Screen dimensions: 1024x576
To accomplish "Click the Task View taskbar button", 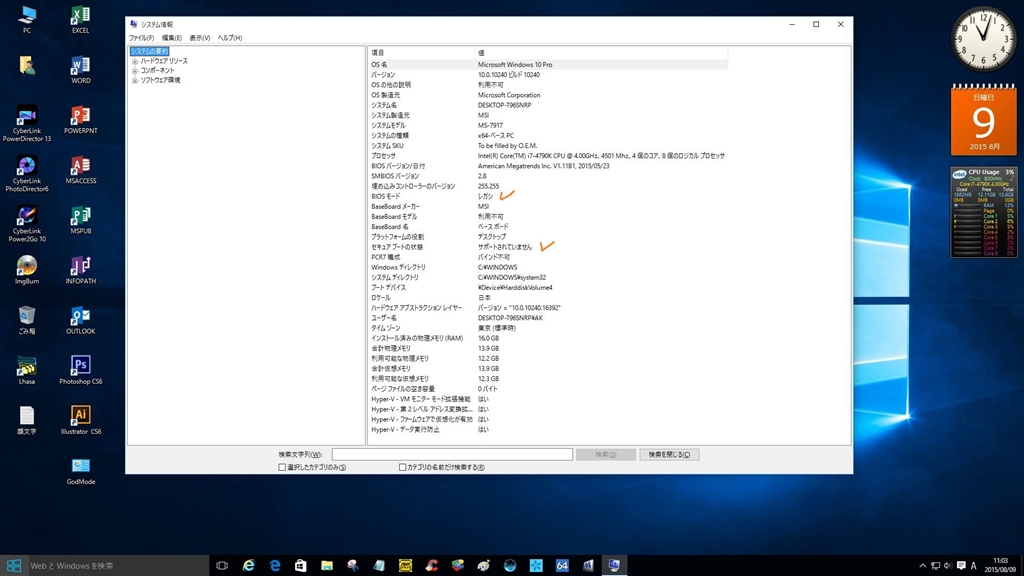I will [x=222, y=566].
